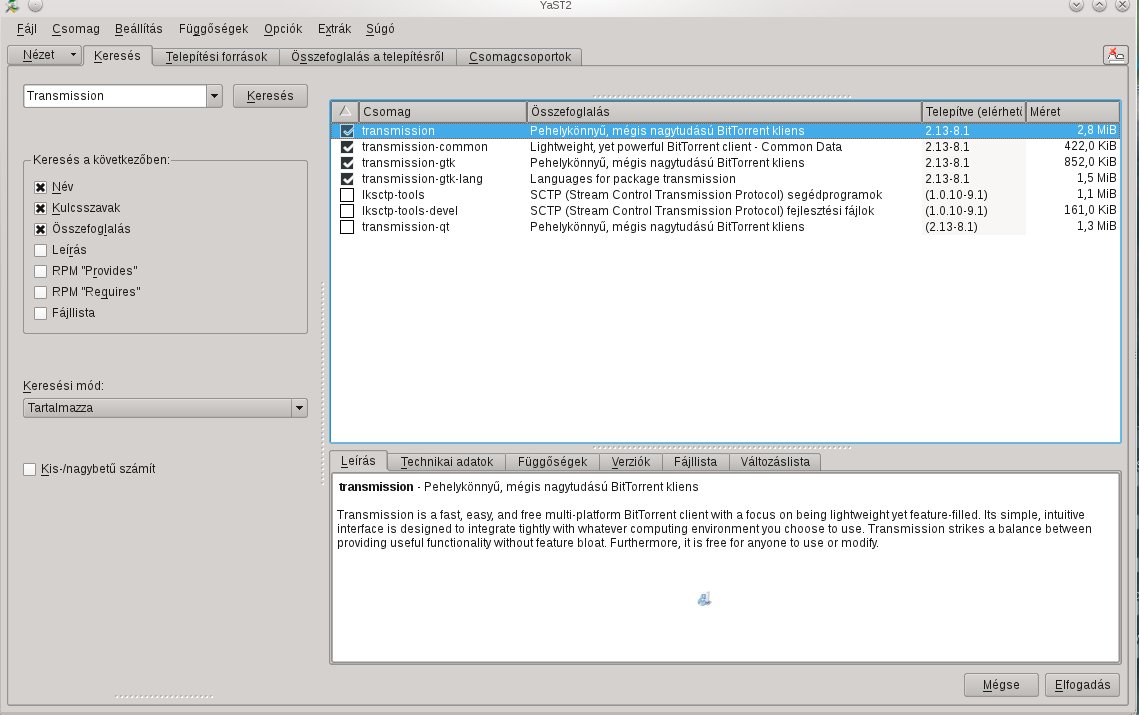1139x715 pixels.
Task: Click the status column header sort arrow icon
Action: pyautogui.click(x=345, y=111)
